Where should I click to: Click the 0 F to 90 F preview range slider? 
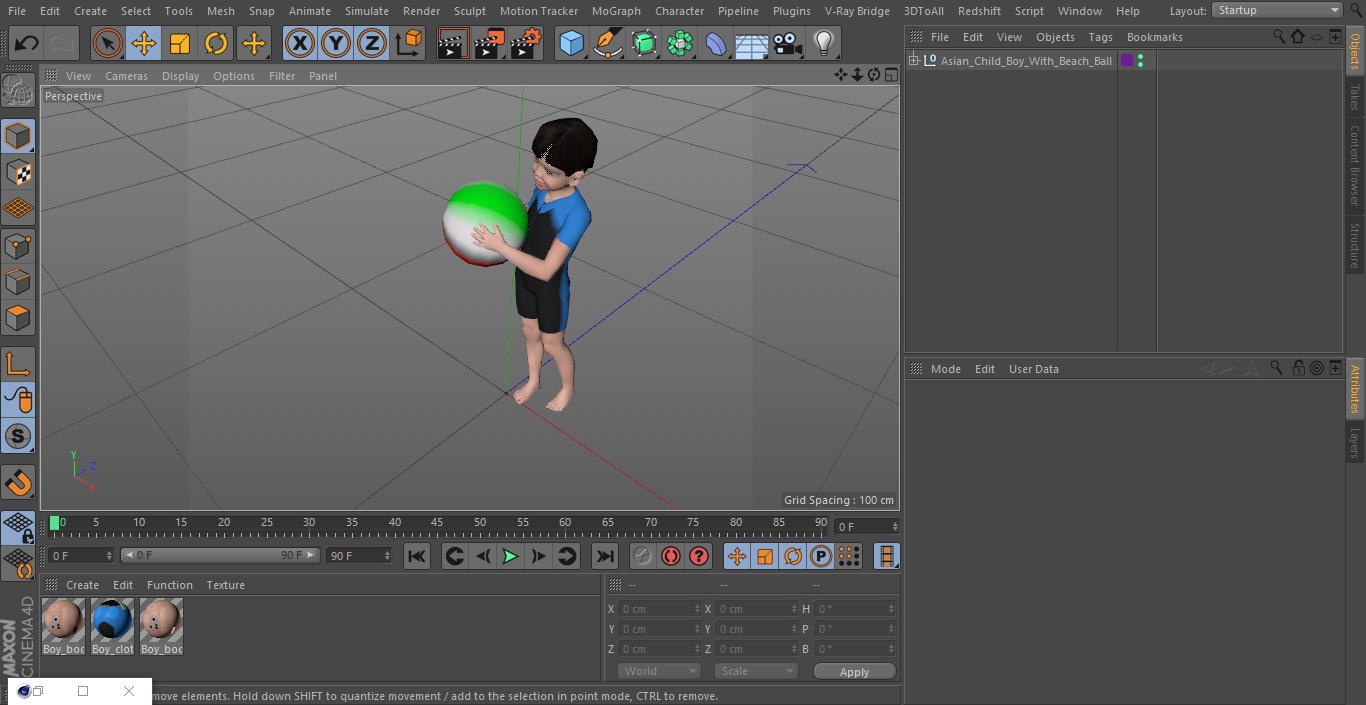click(x=220, y=555)
